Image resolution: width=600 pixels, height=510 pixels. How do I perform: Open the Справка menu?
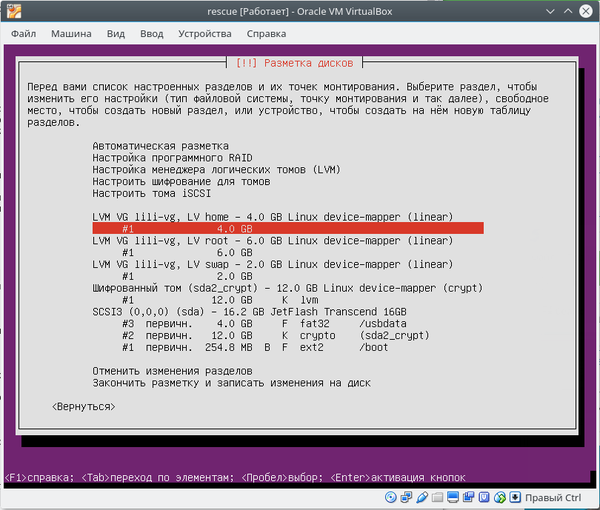click(x=266, y=34)
